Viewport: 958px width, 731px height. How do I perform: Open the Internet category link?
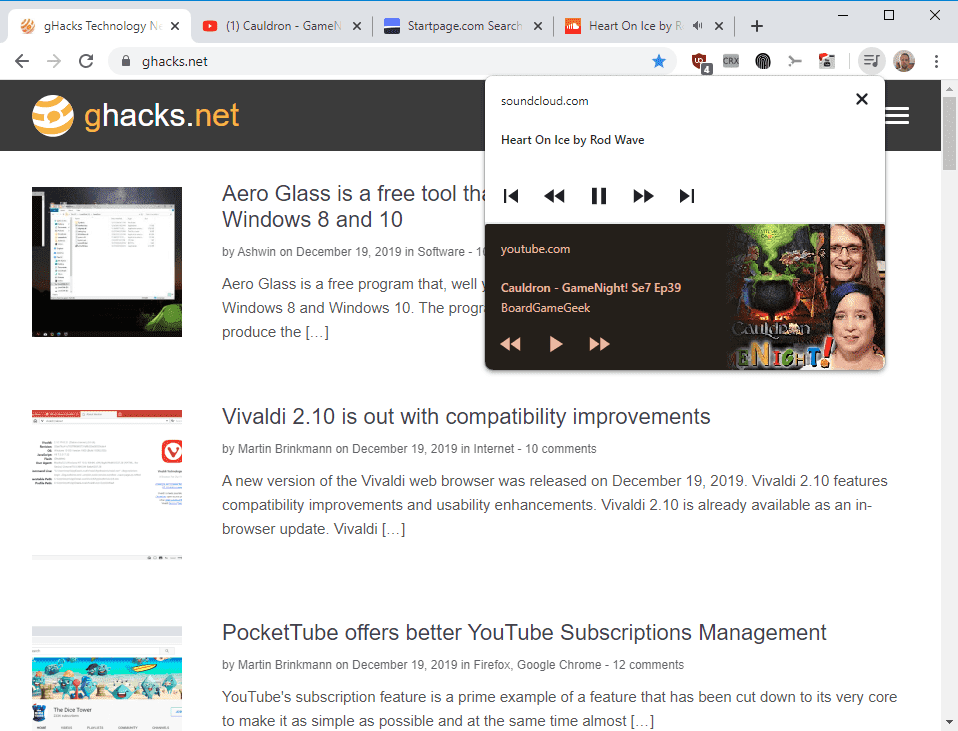[494, 449]
